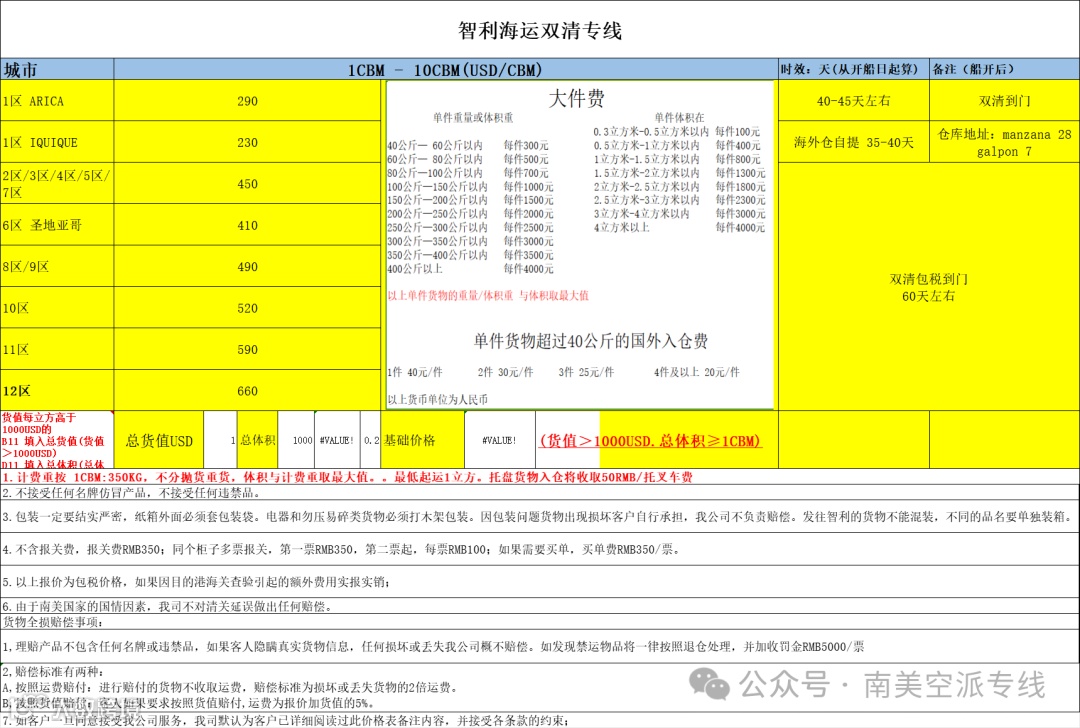Click the 仓库地址: manzana 28 galpon 7 cell
This screenshot has width=1080, height=728.
coord(1004,143)
